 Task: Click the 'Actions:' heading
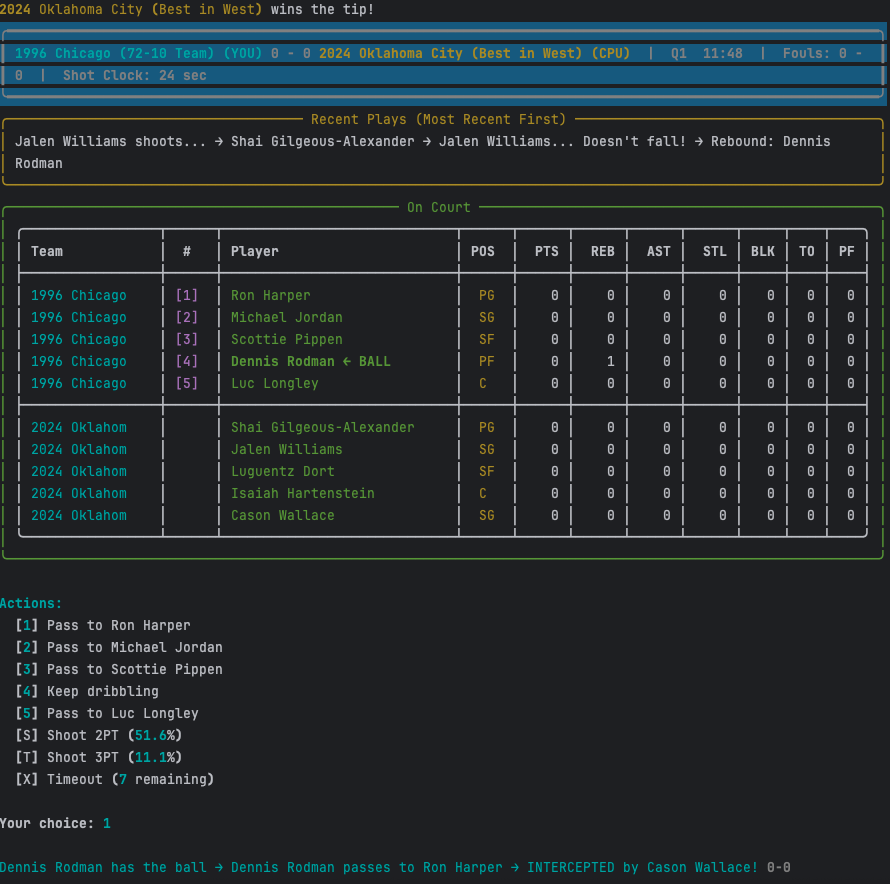31,603
